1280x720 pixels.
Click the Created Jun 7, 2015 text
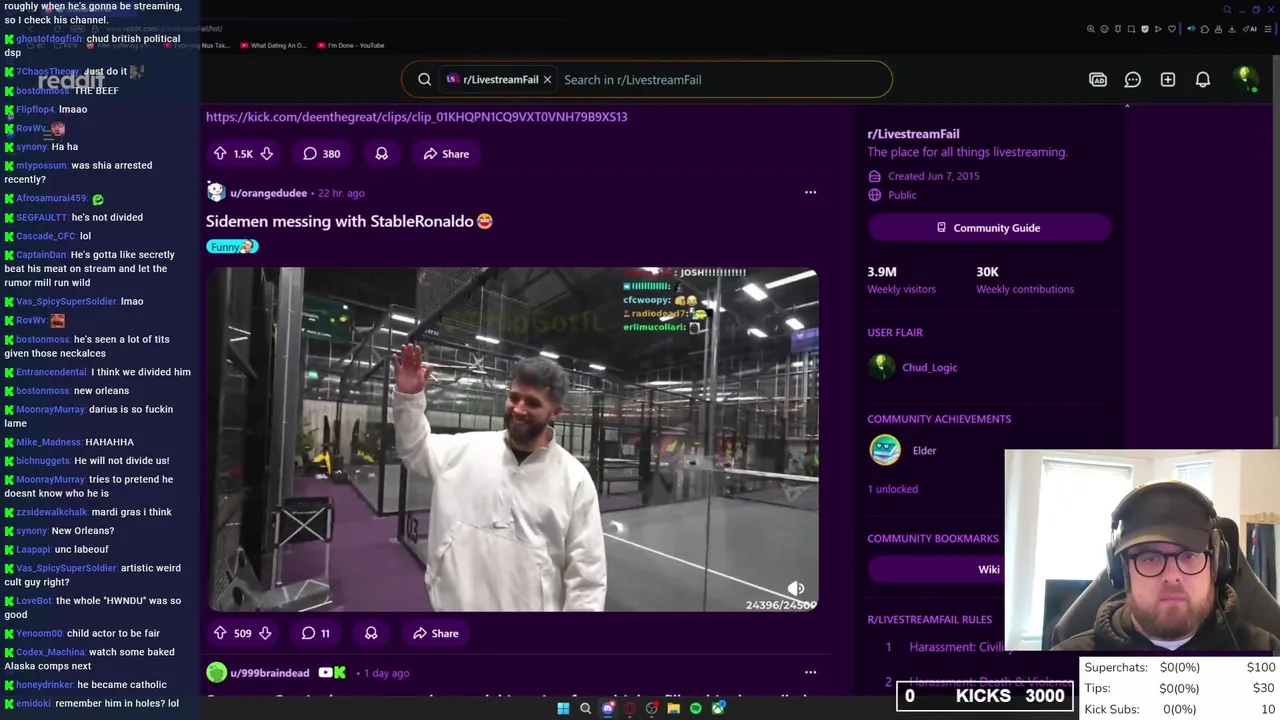[x=933, y=176]
